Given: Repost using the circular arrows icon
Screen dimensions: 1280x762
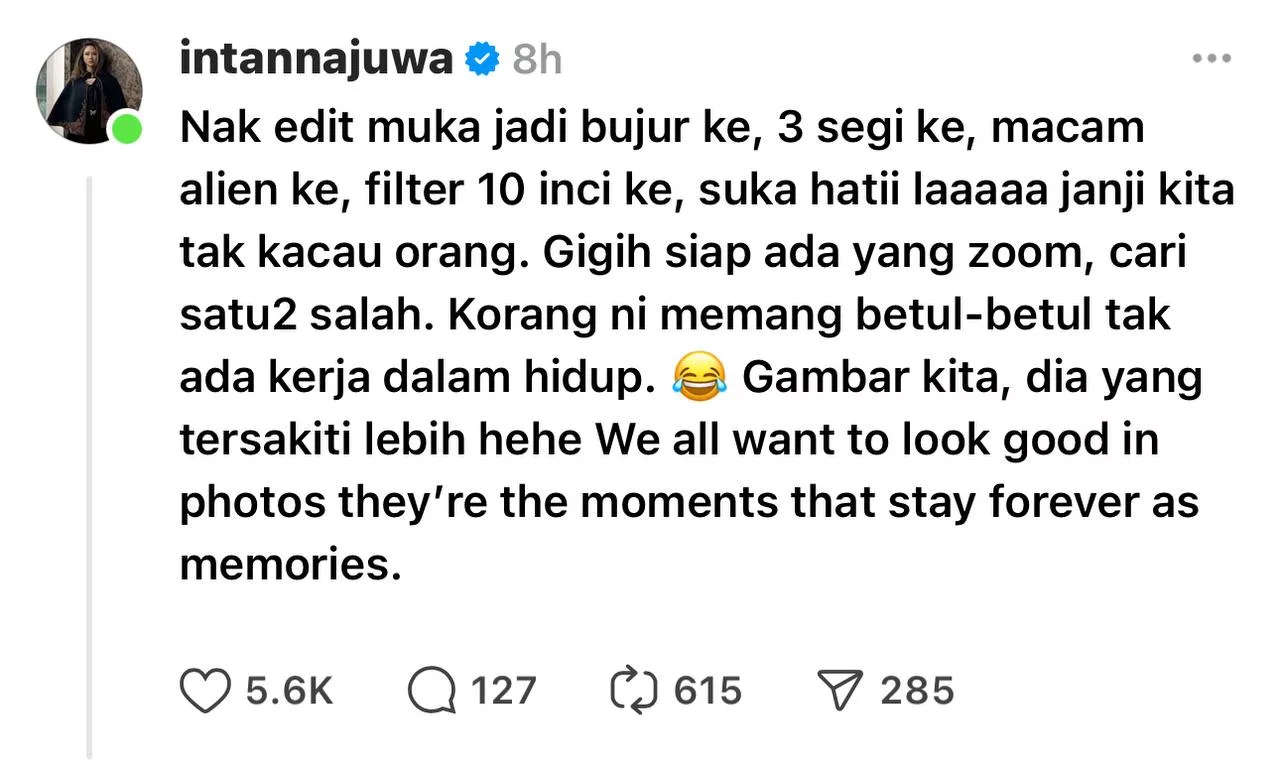Looking at the screenshot, I should tap(636, 691).
